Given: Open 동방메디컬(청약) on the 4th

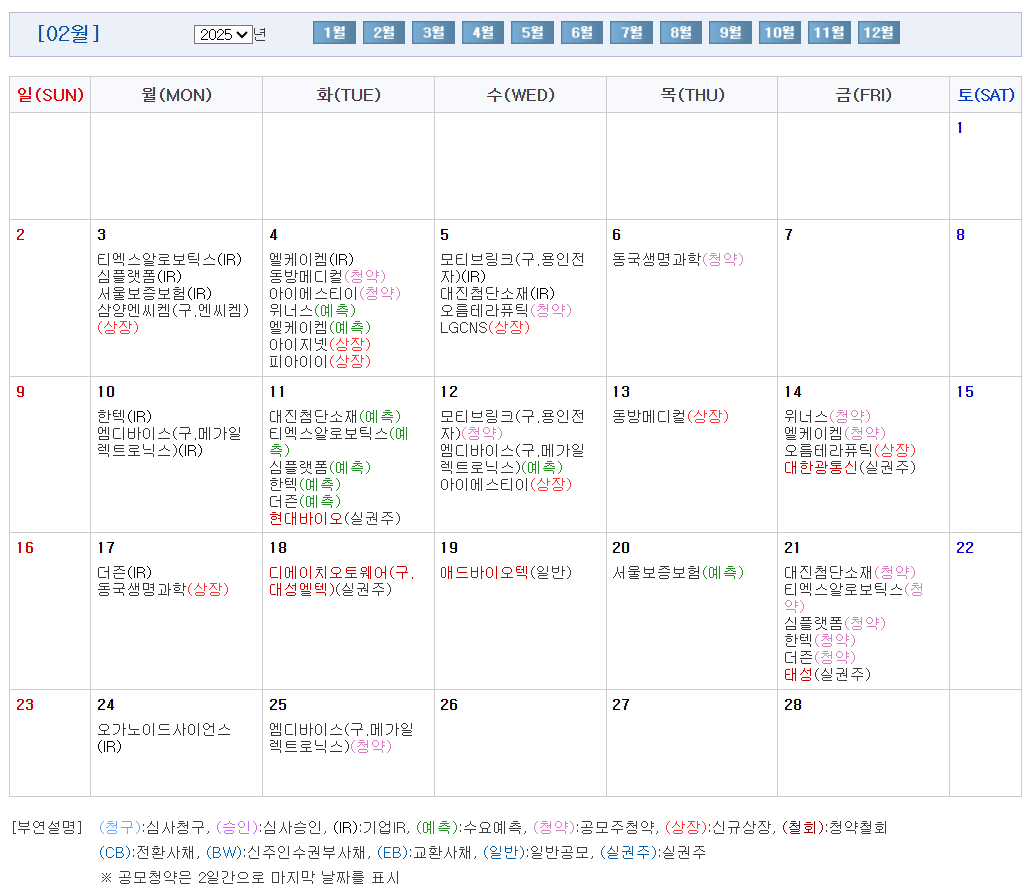Looking at the screenshot, I should tap(327, 276).
